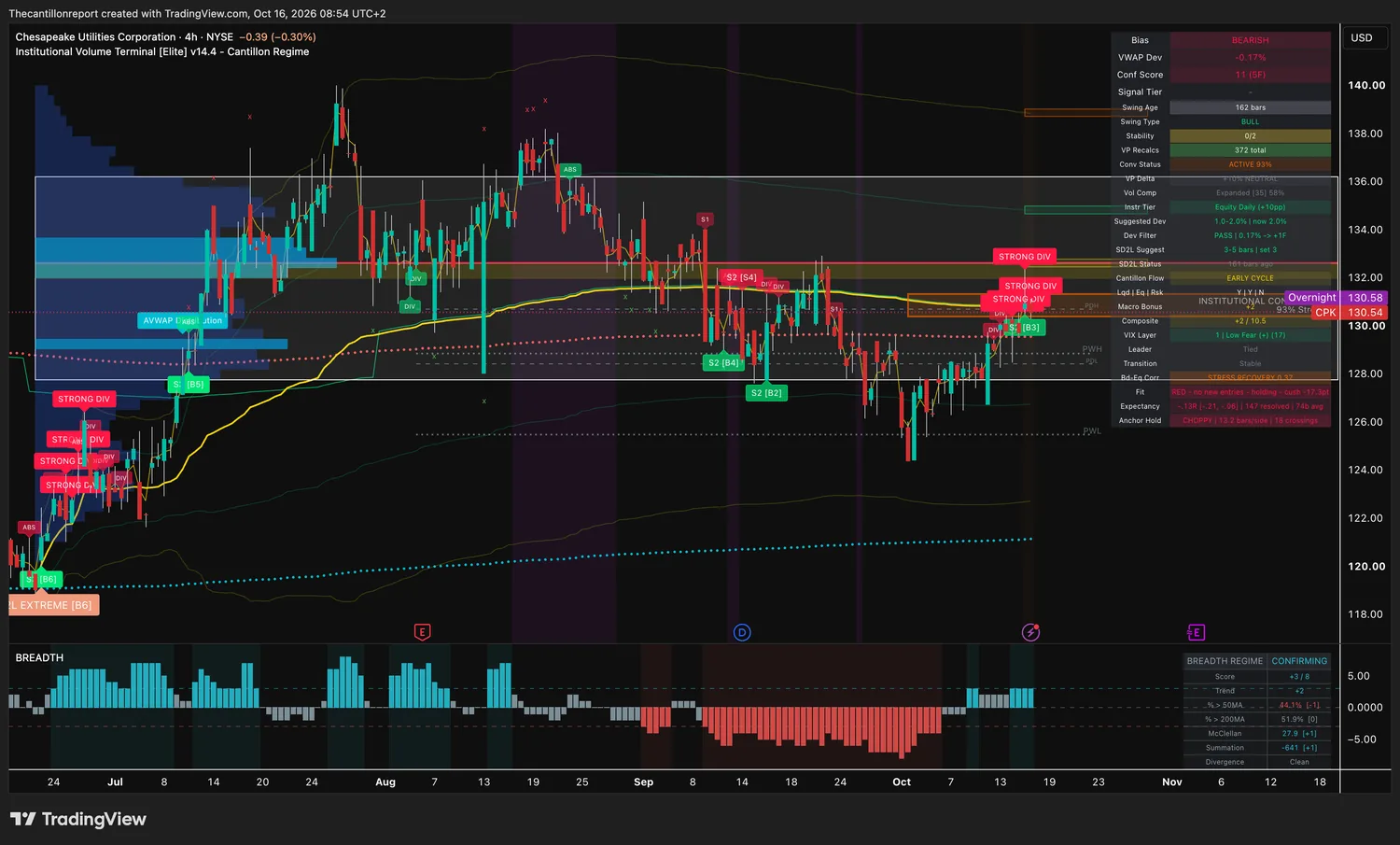Click the blue dividend D marker icon
The image size is (1400, 845).
pos(742,632)
